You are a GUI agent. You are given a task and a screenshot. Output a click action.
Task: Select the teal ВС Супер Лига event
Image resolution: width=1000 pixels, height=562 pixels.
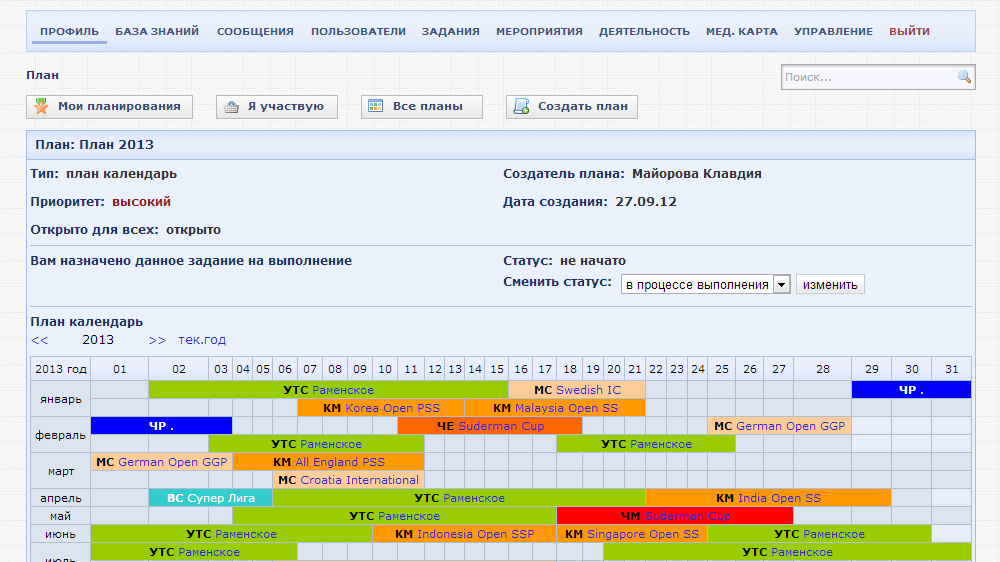pos(210,498)
